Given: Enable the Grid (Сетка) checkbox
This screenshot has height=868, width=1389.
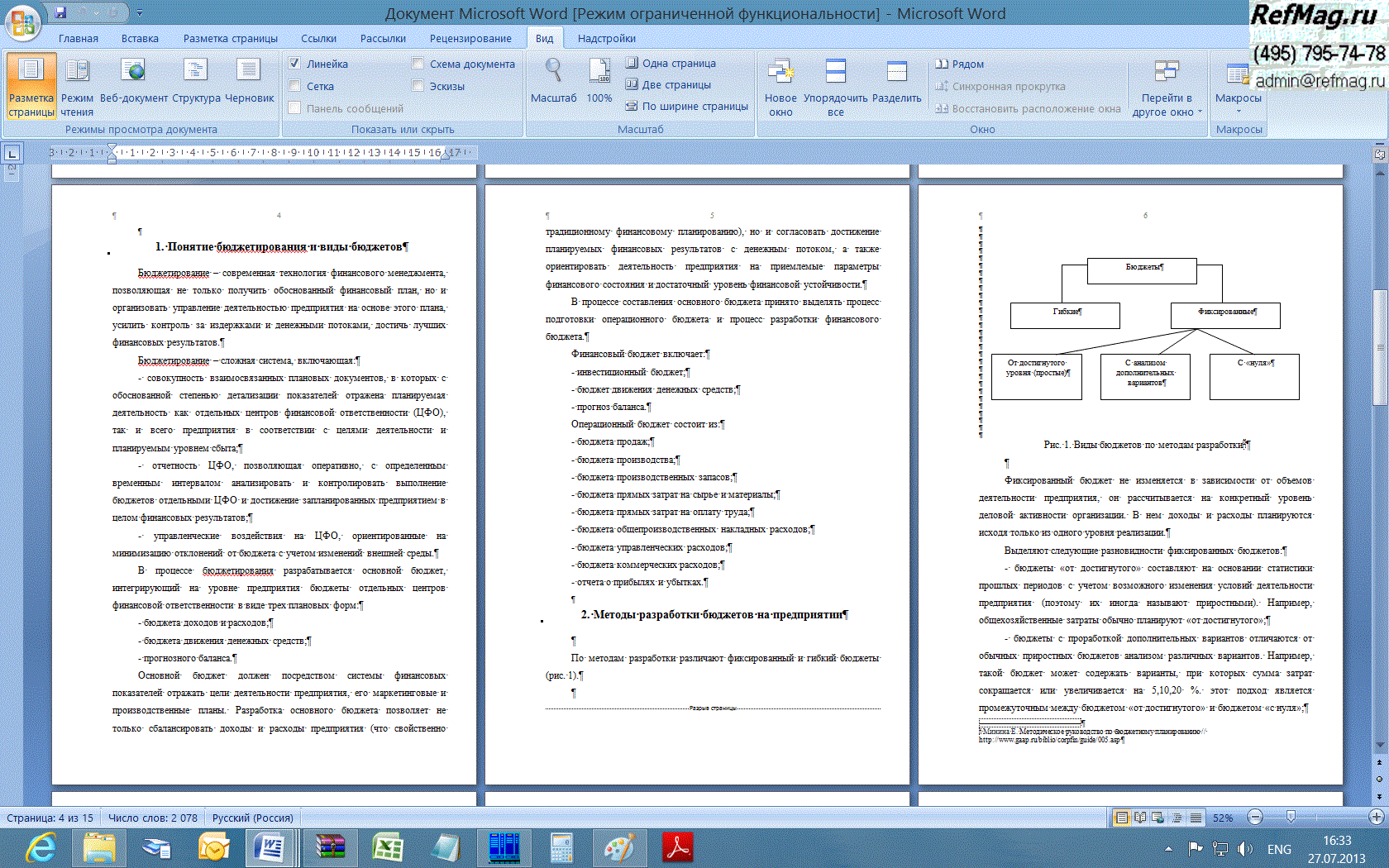Looking at the screenshot, I should click(294, 86).
